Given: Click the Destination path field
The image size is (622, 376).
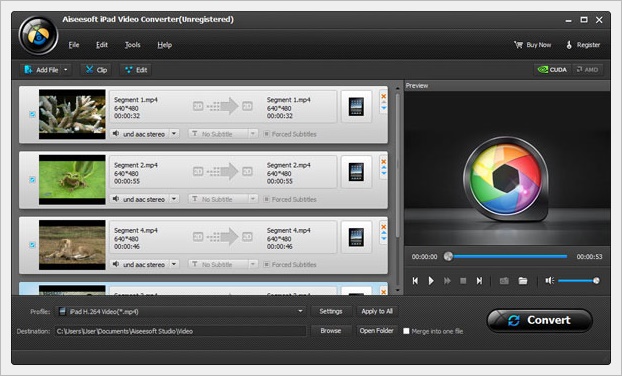Looking at the screenshot, I should click(180, 331).
